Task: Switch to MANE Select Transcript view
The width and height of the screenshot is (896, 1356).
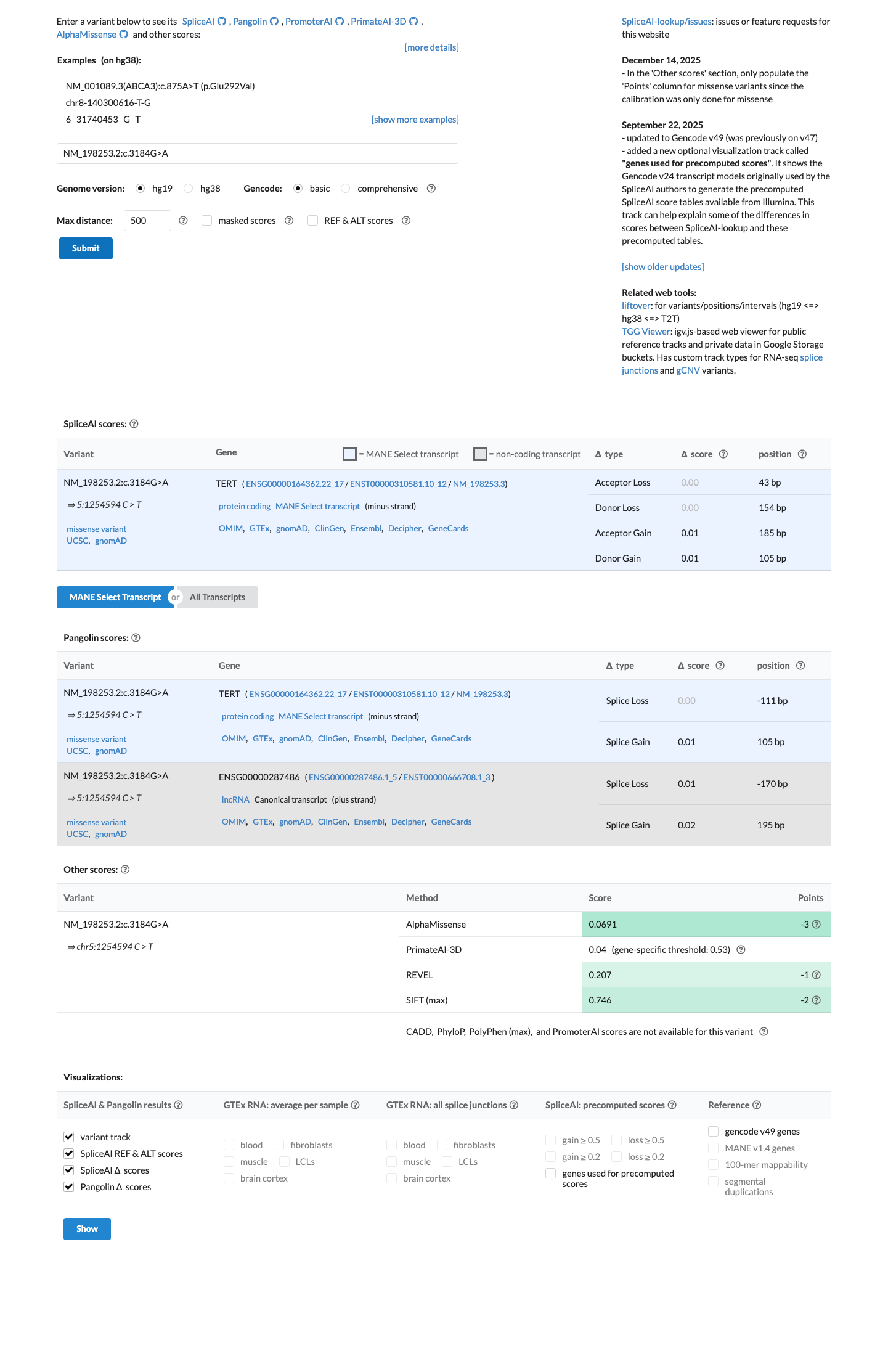Action: pyautogui.click(x=115, y=597)
